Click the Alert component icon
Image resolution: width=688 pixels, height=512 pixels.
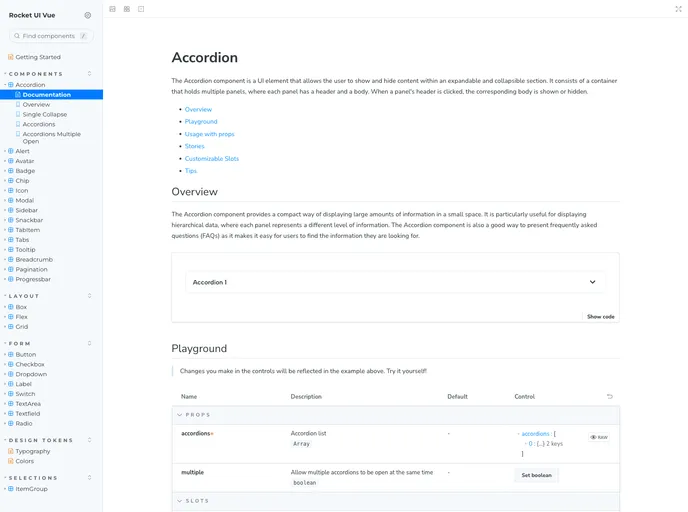(11, 151)
